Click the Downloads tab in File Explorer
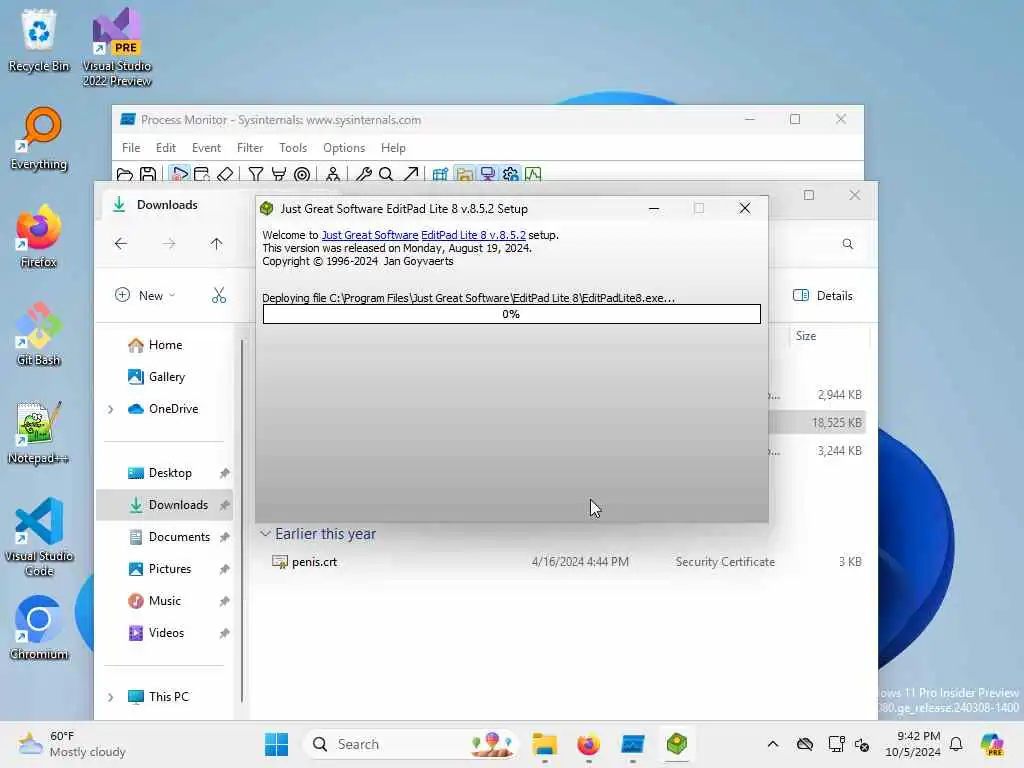Screen dimensions: 1024x768 pos(167,205)
